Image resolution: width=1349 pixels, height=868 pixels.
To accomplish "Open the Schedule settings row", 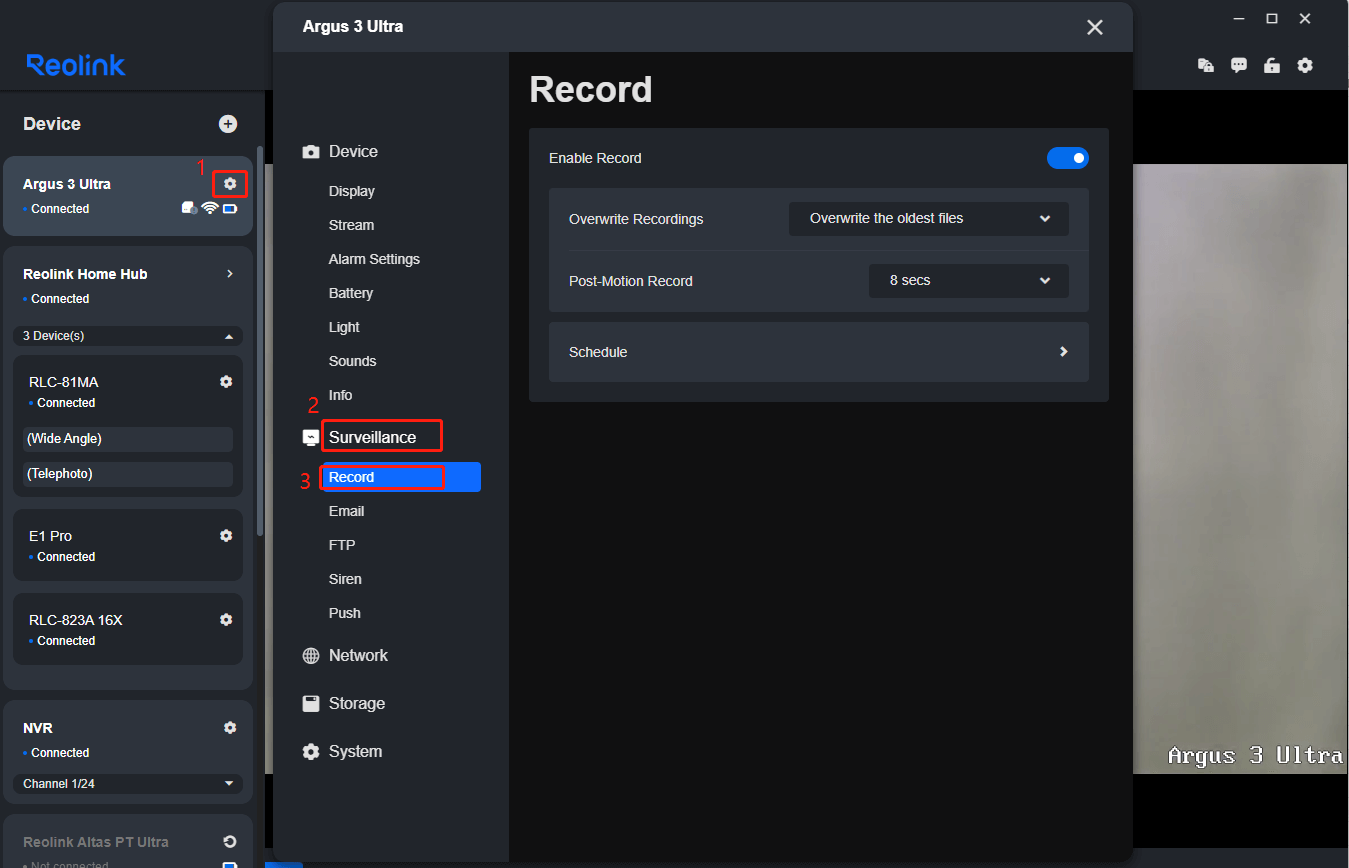I will tap(819, 352).
